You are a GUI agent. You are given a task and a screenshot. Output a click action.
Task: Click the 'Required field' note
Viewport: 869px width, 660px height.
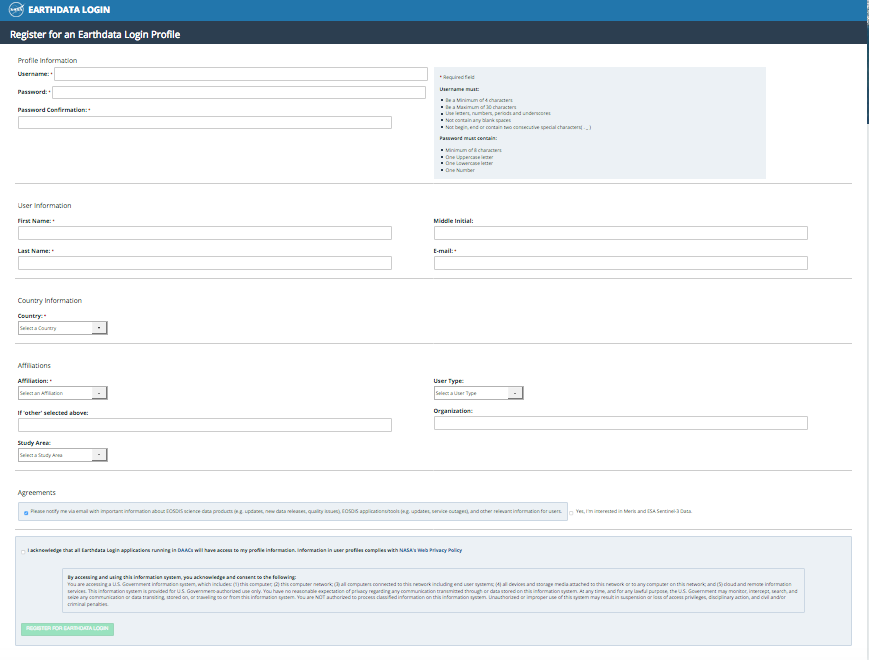457,77
